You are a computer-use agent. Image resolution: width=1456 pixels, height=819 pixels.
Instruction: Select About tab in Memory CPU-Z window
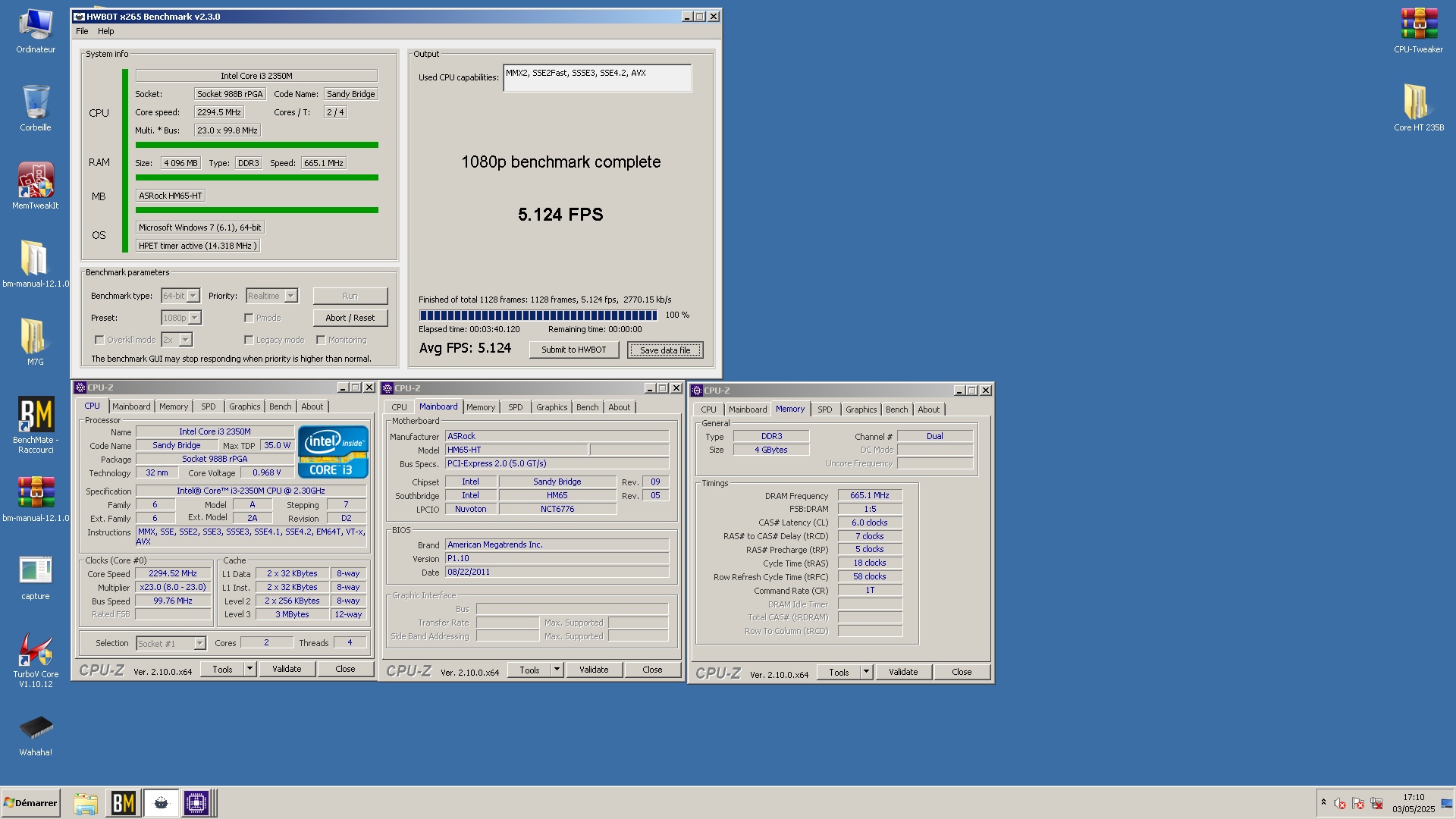(928, 409)
